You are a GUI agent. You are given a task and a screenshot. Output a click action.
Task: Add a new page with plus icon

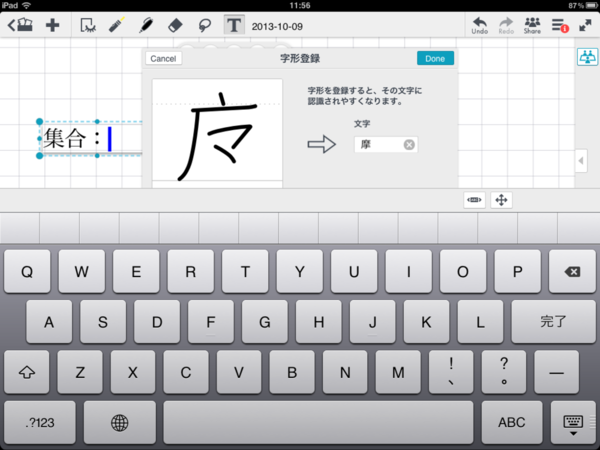pos(52,25)
